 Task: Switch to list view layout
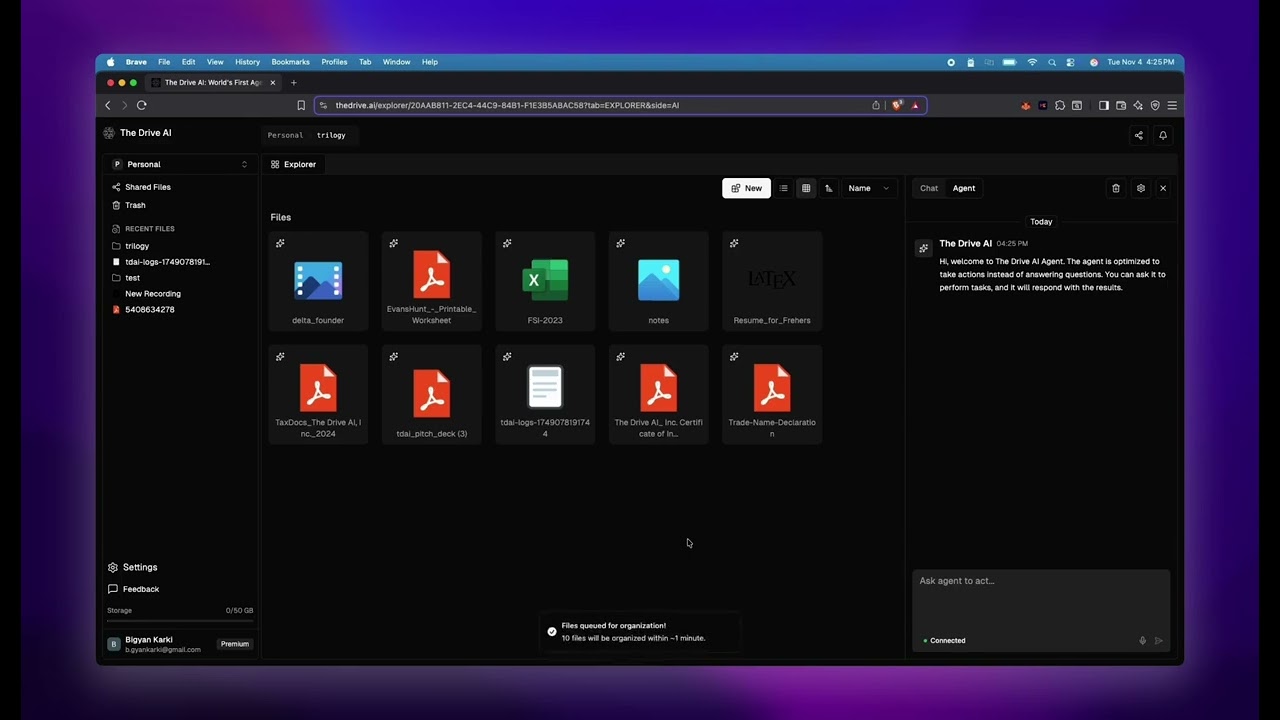pos(784,188)
